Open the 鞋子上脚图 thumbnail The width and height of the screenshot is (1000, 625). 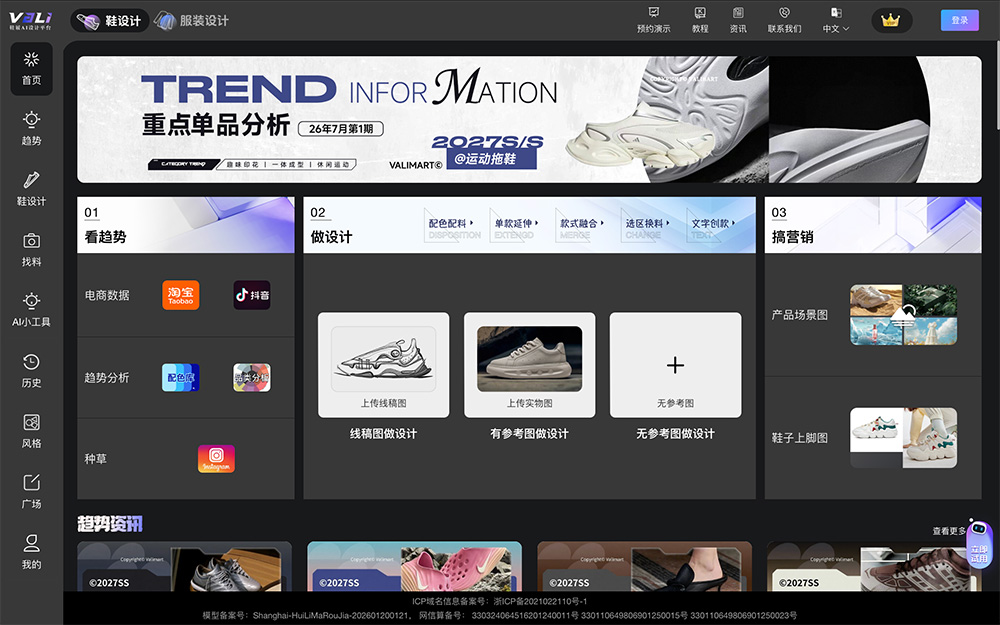903,438
